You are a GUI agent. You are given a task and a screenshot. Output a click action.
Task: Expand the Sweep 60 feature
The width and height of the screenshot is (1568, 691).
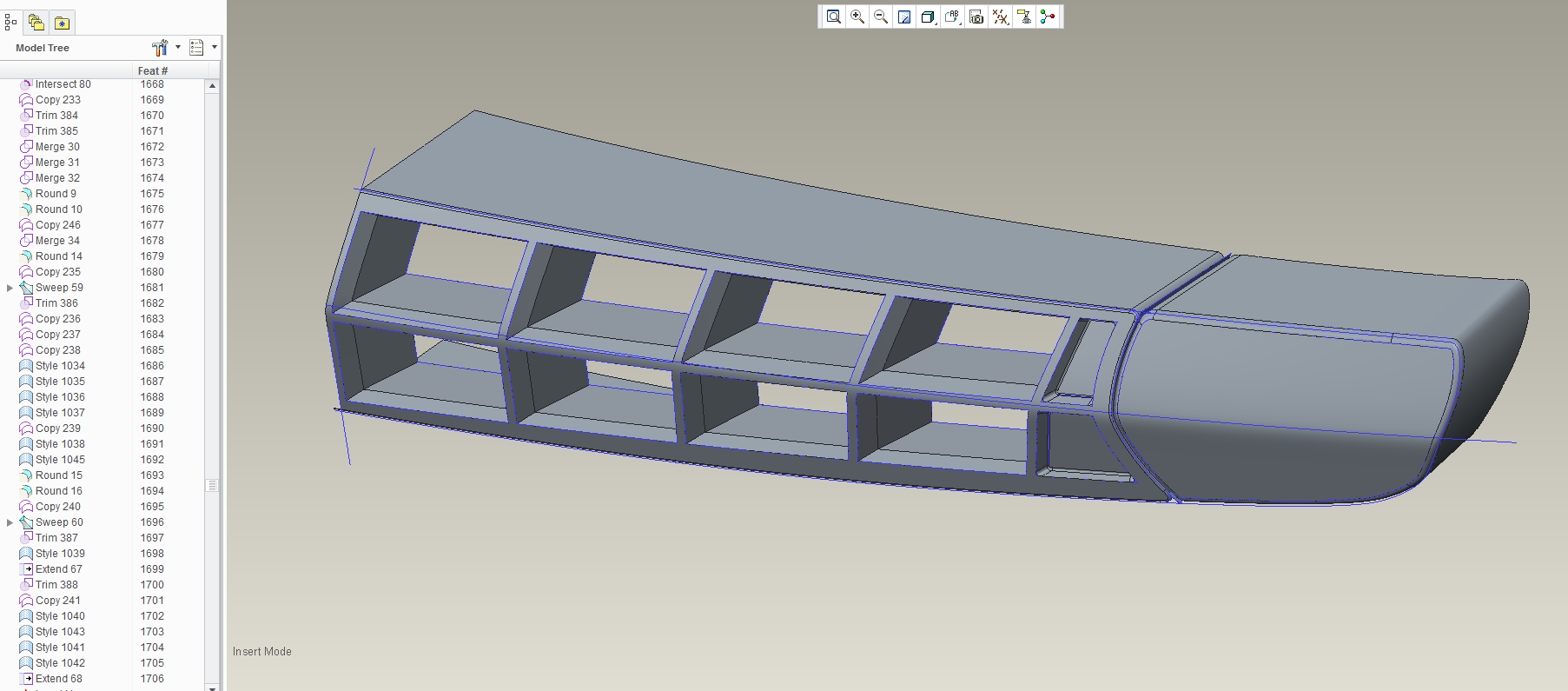10,522
